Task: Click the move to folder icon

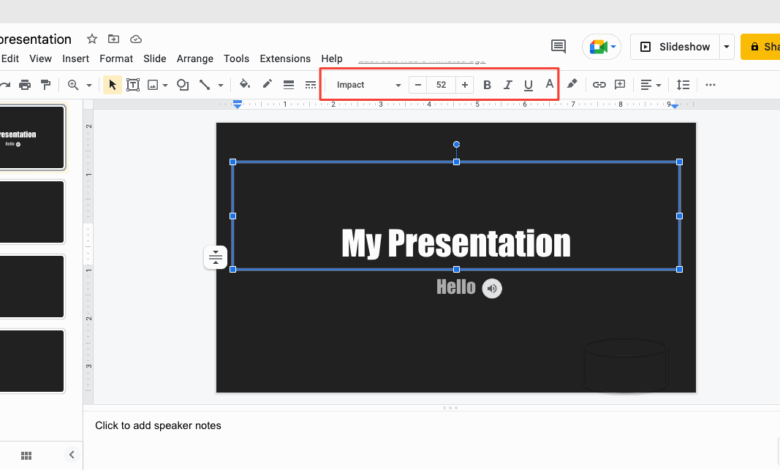Action: (x=114, y=39)
